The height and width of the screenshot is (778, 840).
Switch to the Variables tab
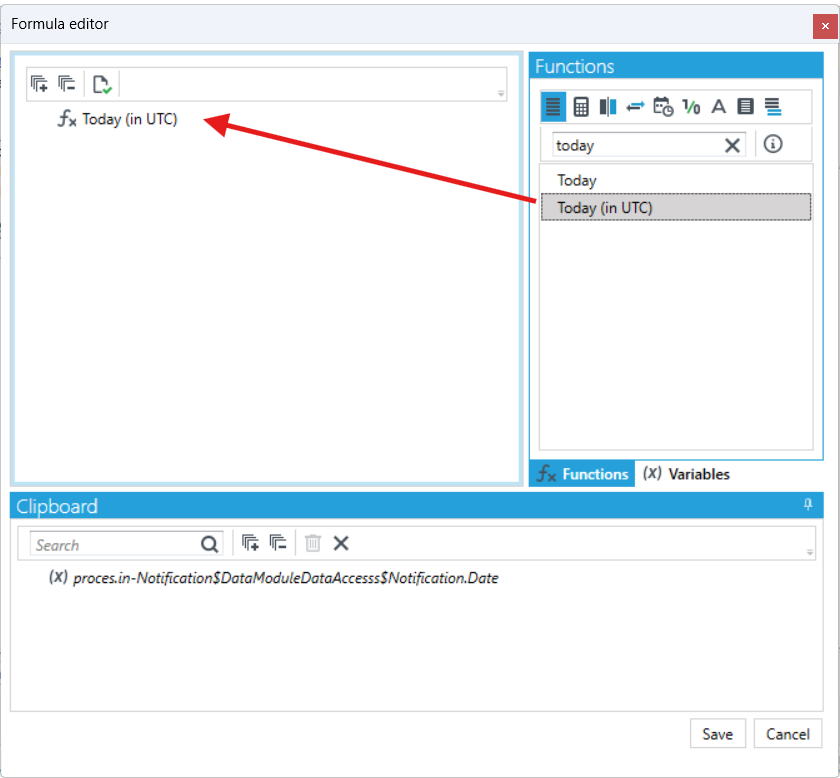[x=686, y=474]
